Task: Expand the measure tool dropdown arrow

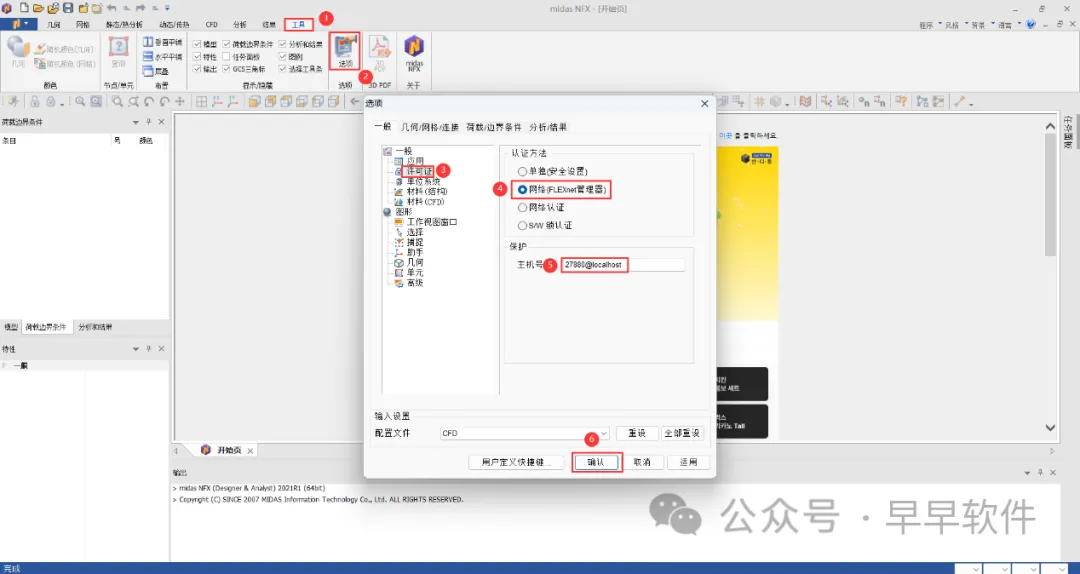Action: point(971,103)
